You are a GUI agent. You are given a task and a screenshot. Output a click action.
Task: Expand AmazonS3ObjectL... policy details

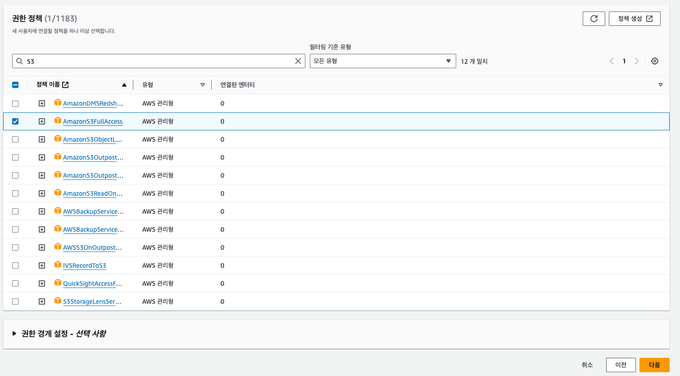[42, 140]
